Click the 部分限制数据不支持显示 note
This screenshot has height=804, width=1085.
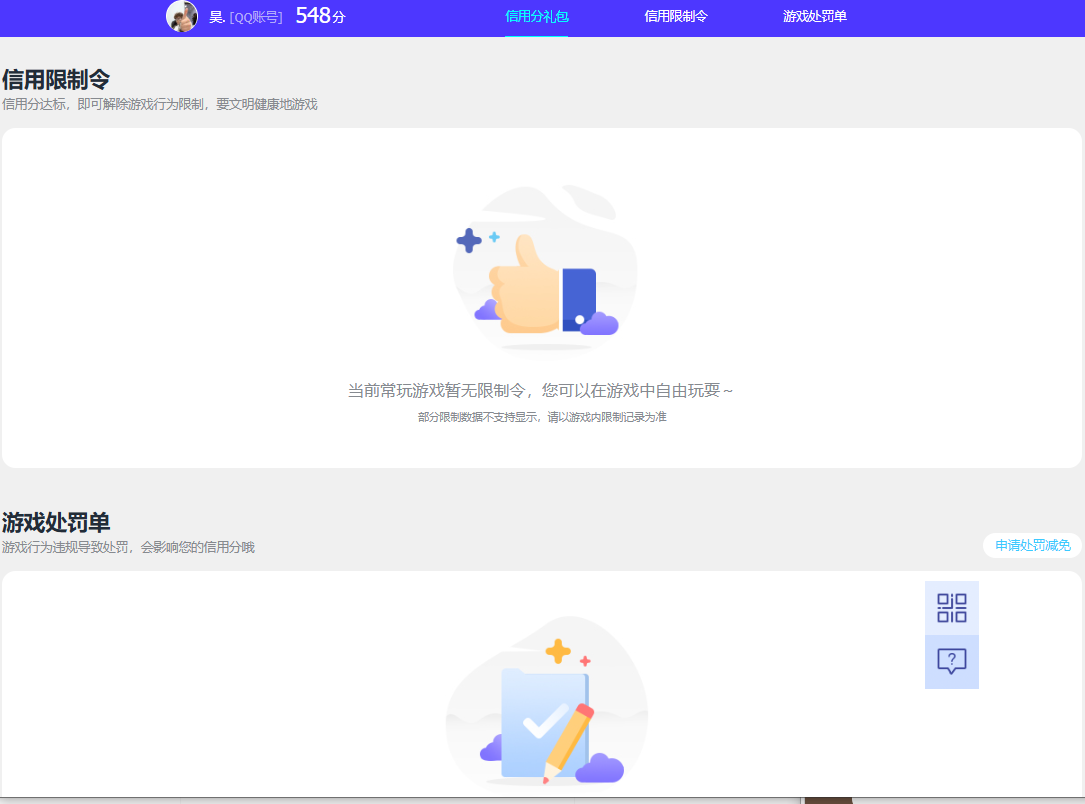point(542,417)
